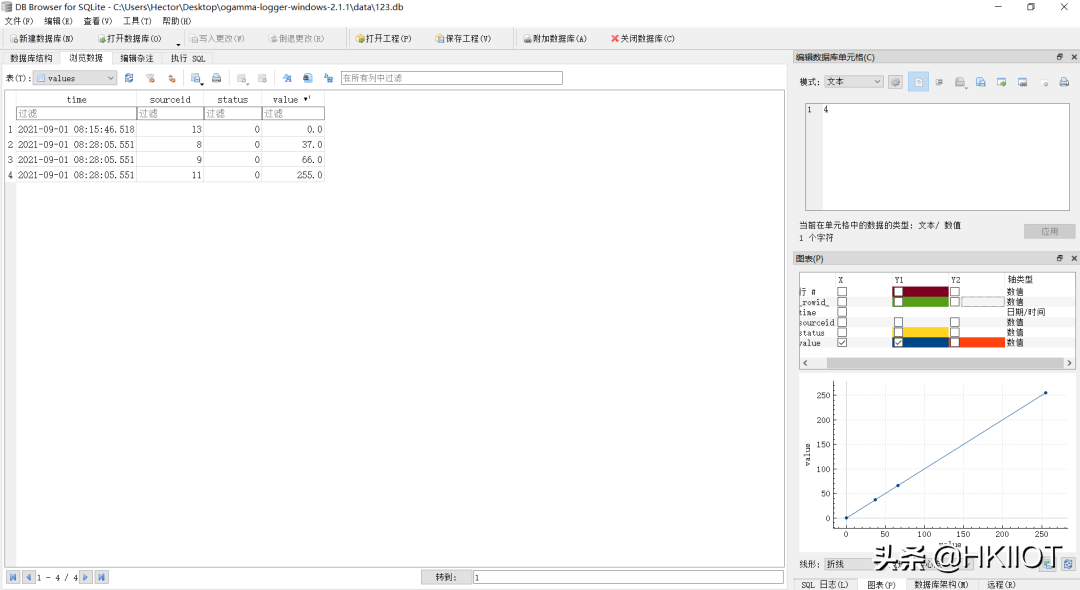This screenshot has width=1080, height=590.
Task: Switch to Remote (远程) bottom tab
Action: coord(1001,584)
